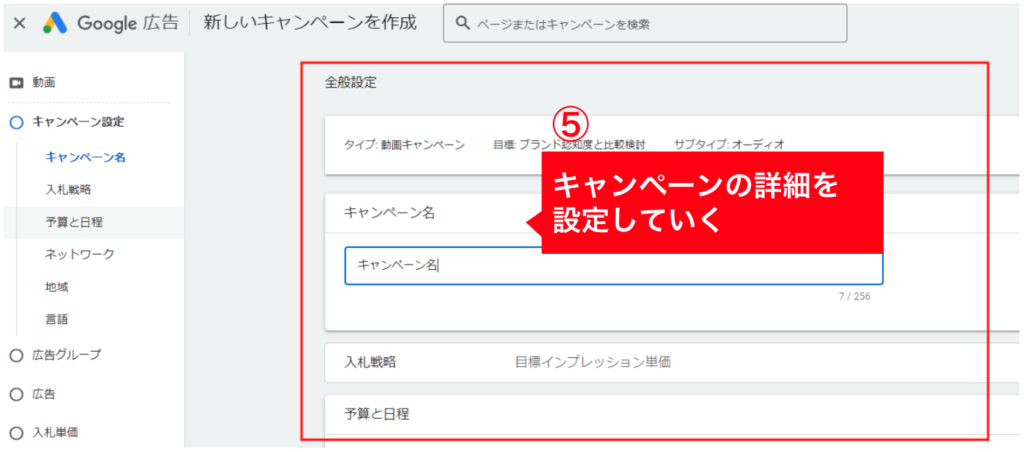Screen dimensions: 1024x452
Task: Click the 動画 video camera icon
Action: (x=16, y=82)
